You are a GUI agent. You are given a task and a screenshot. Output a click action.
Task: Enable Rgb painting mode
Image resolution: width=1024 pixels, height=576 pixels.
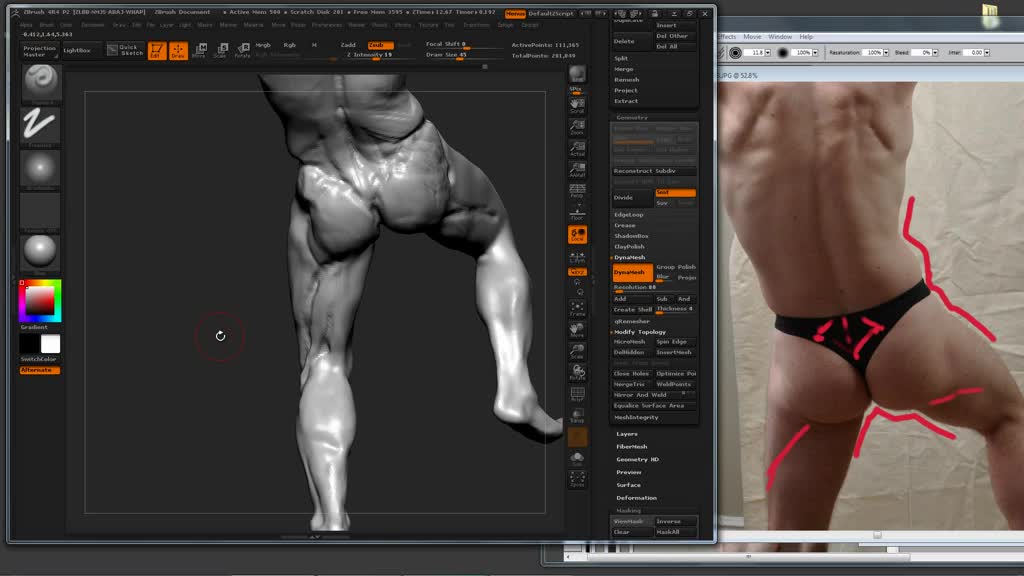tap(289, 45)
